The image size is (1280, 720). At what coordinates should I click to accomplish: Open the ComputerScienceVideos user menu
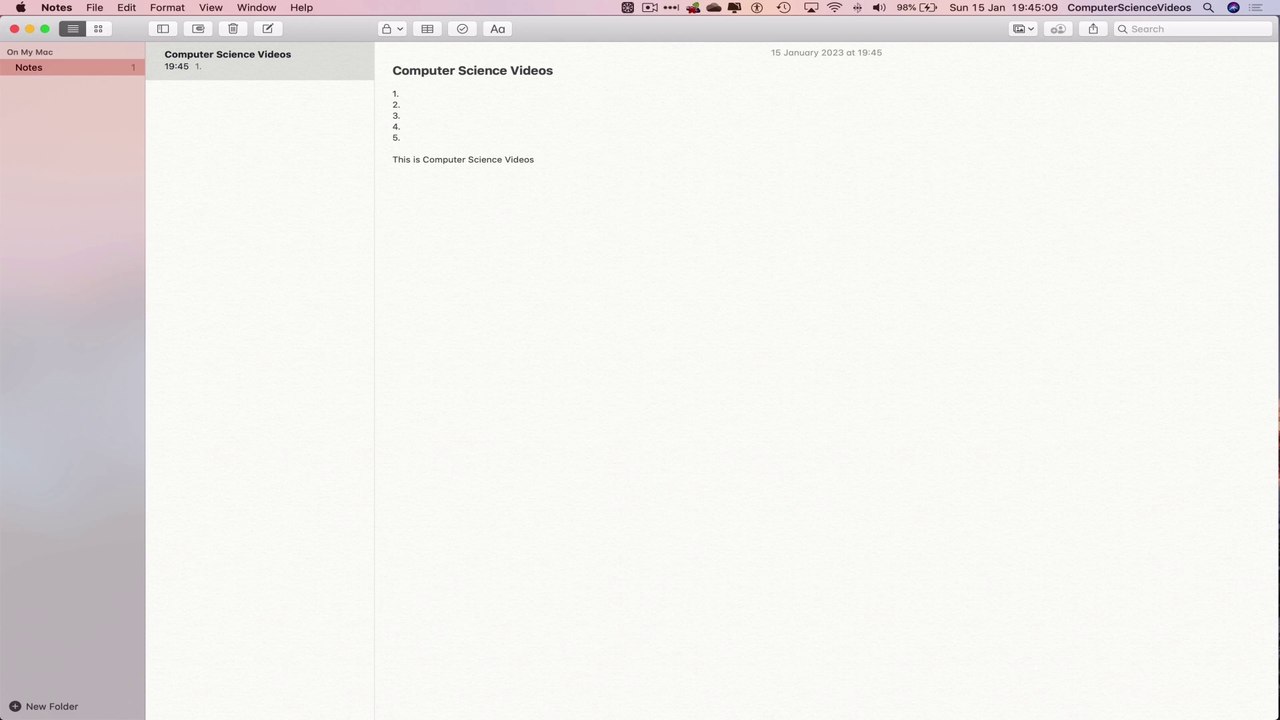click(x=1129, y=7)
